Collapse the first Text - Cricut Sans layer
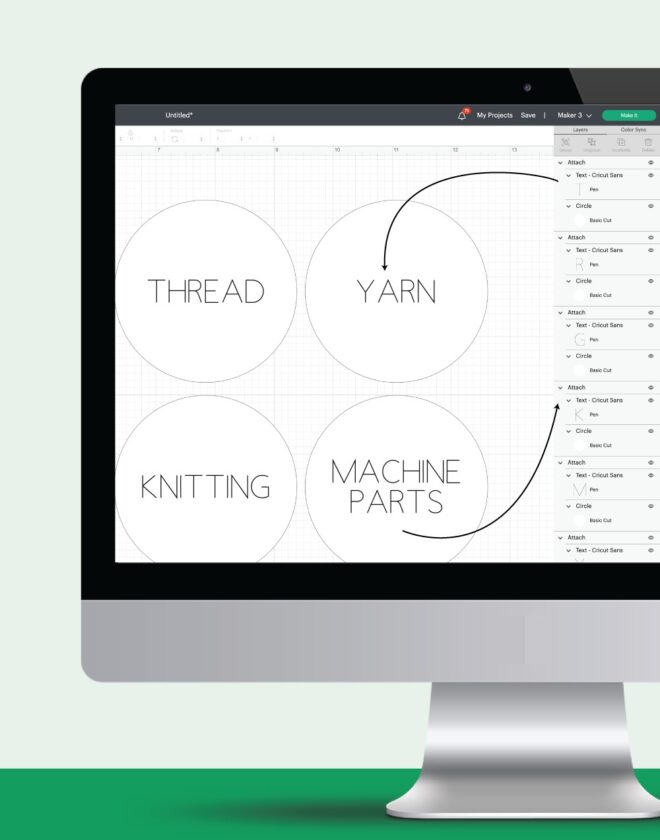Viewport: 660px width, 840px height. coord(569,175)
